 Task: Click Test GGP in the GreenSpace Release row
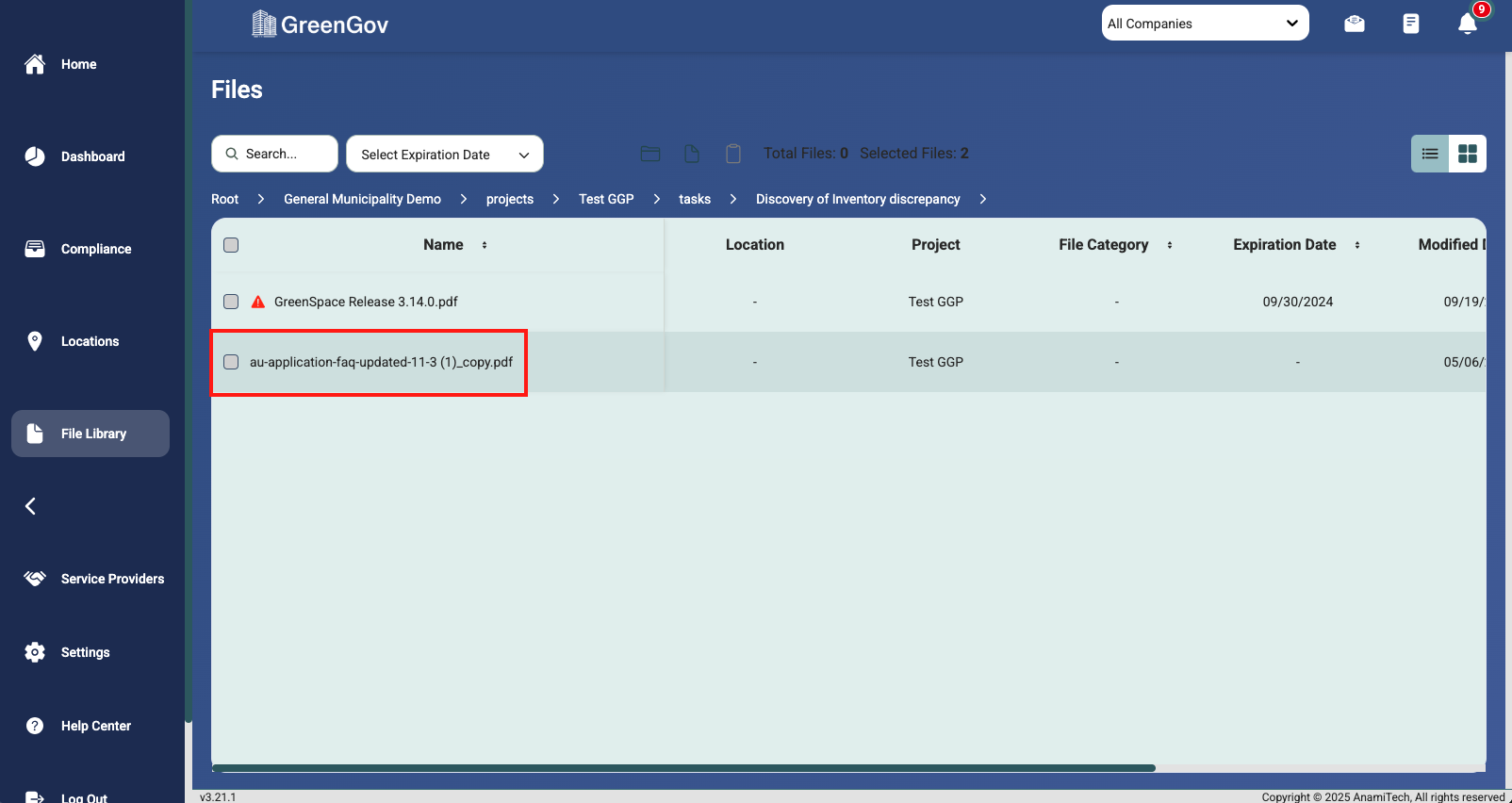point(936,302)
